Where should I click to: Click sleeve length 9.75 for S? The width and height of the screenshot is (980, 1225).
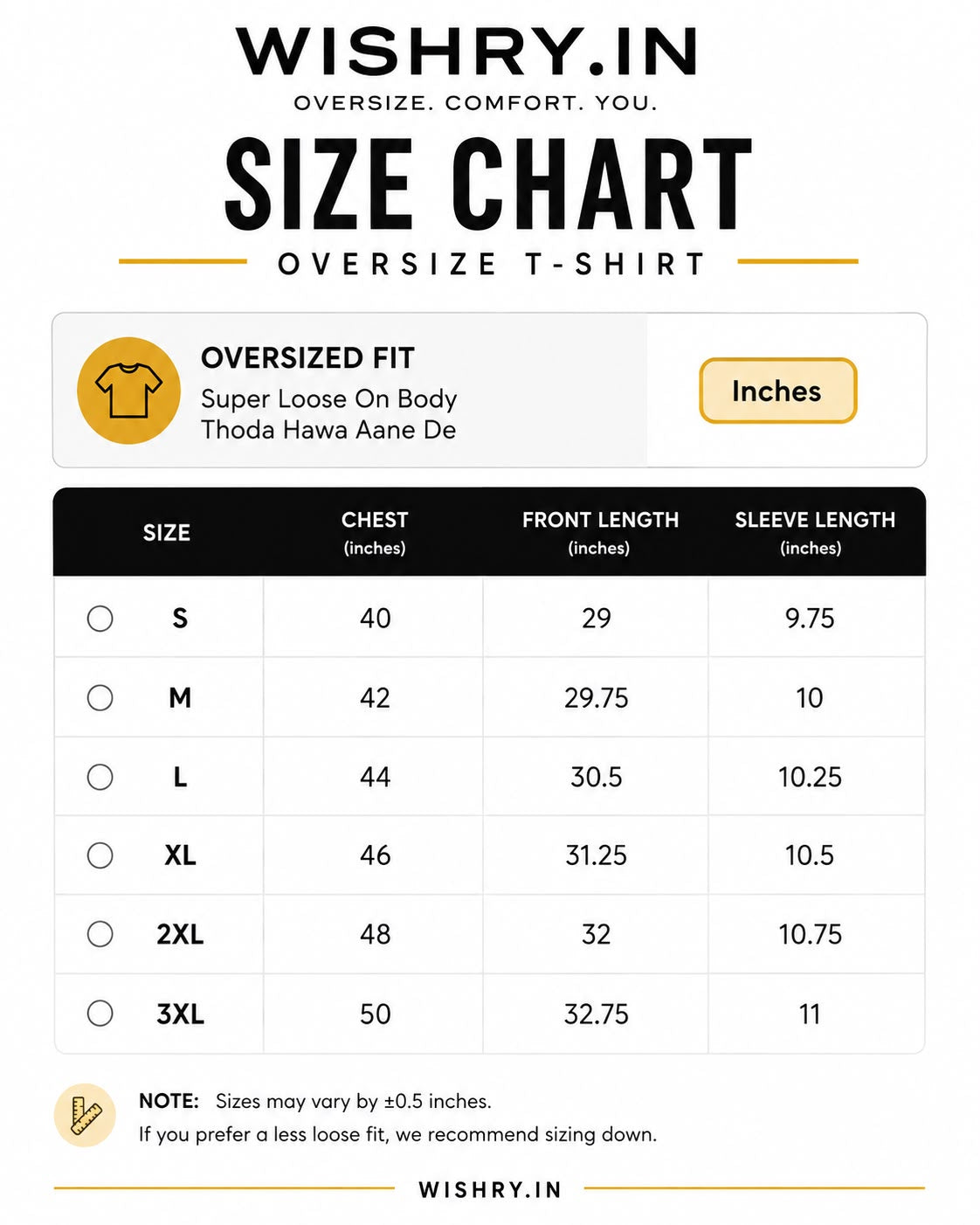[x=810, y=619]
